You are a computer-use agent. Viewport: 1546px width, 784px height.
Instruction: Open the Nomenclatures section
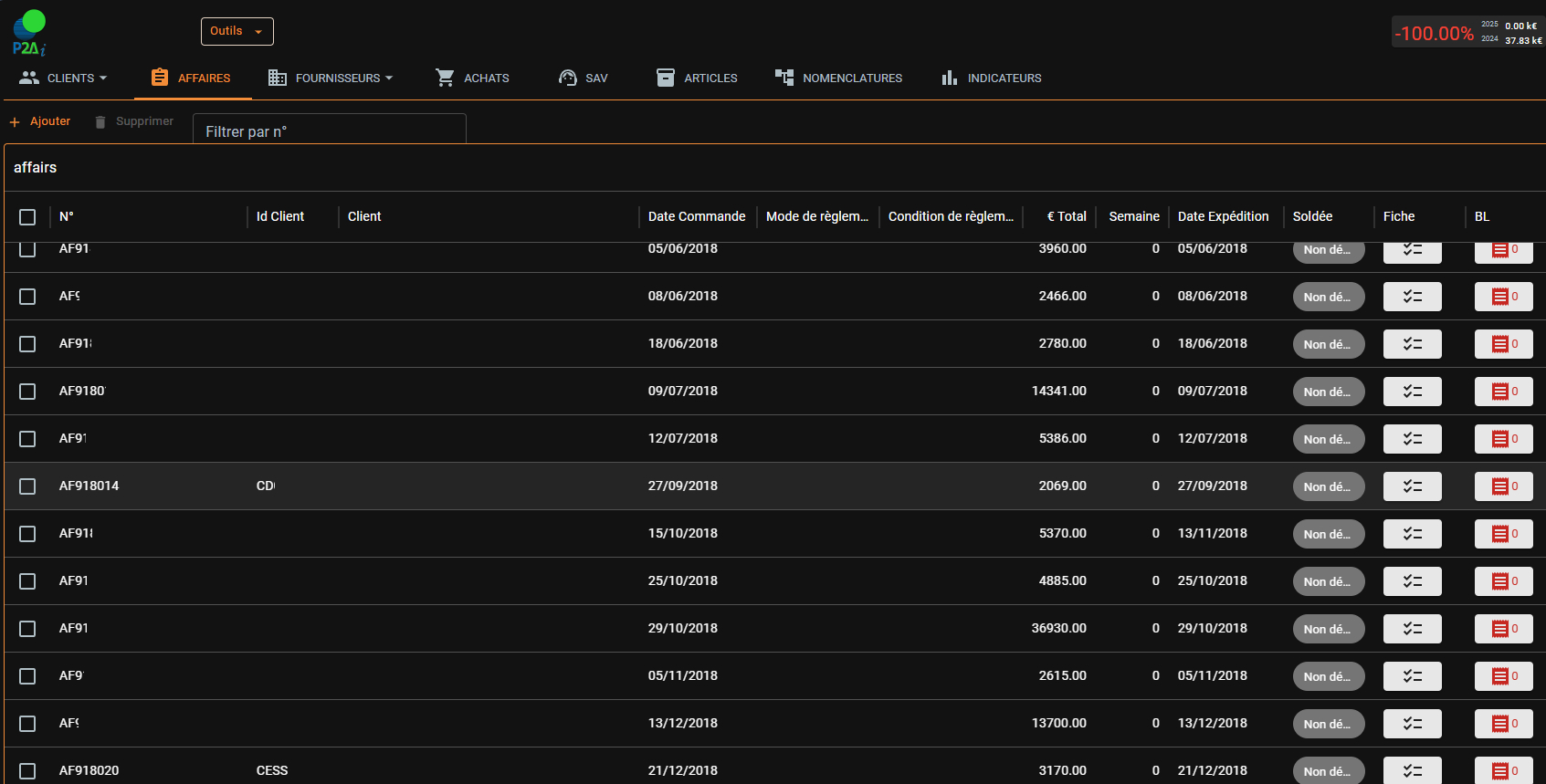click(839, 78)
